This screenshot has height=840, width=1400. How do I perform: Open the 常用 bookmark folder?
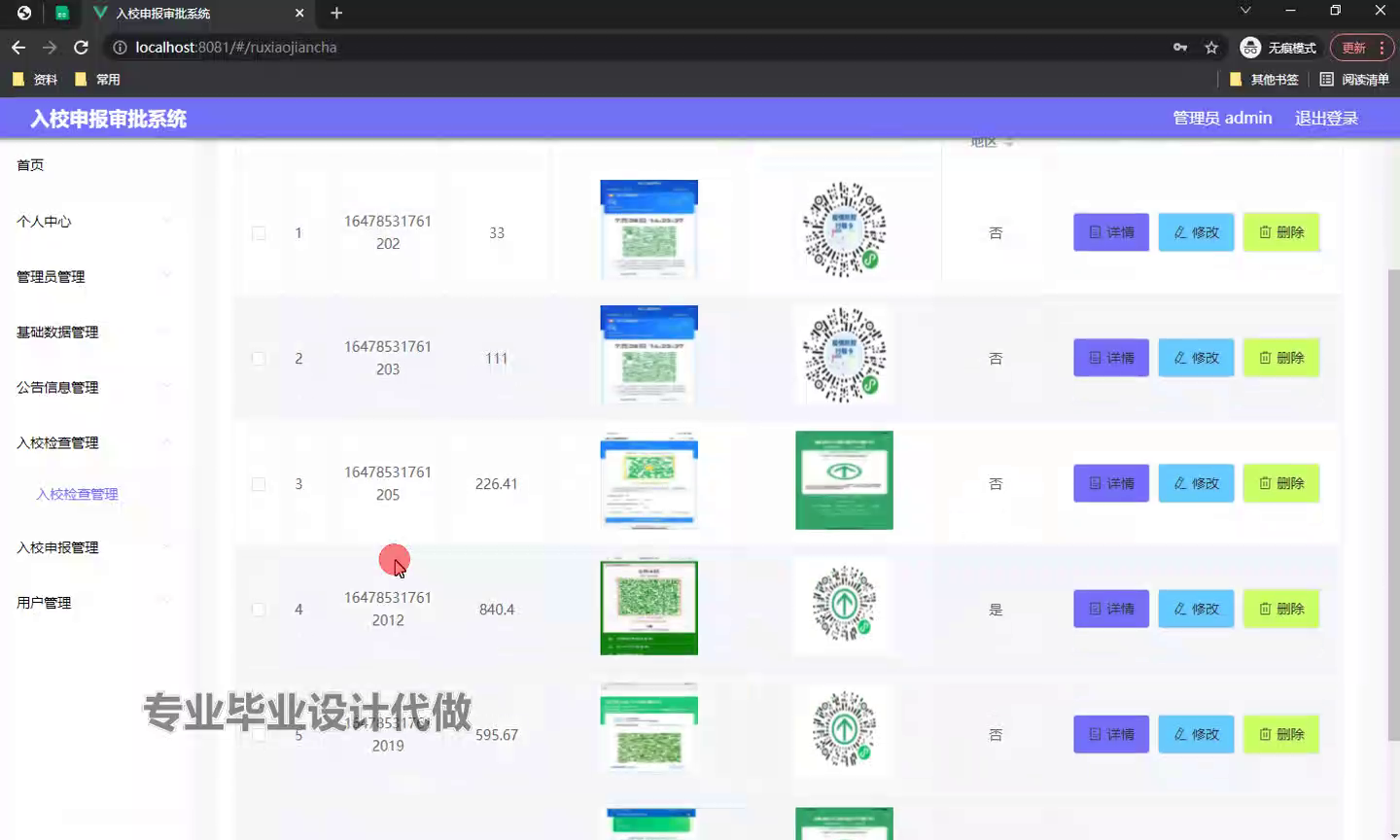click(x=98, y=80)
